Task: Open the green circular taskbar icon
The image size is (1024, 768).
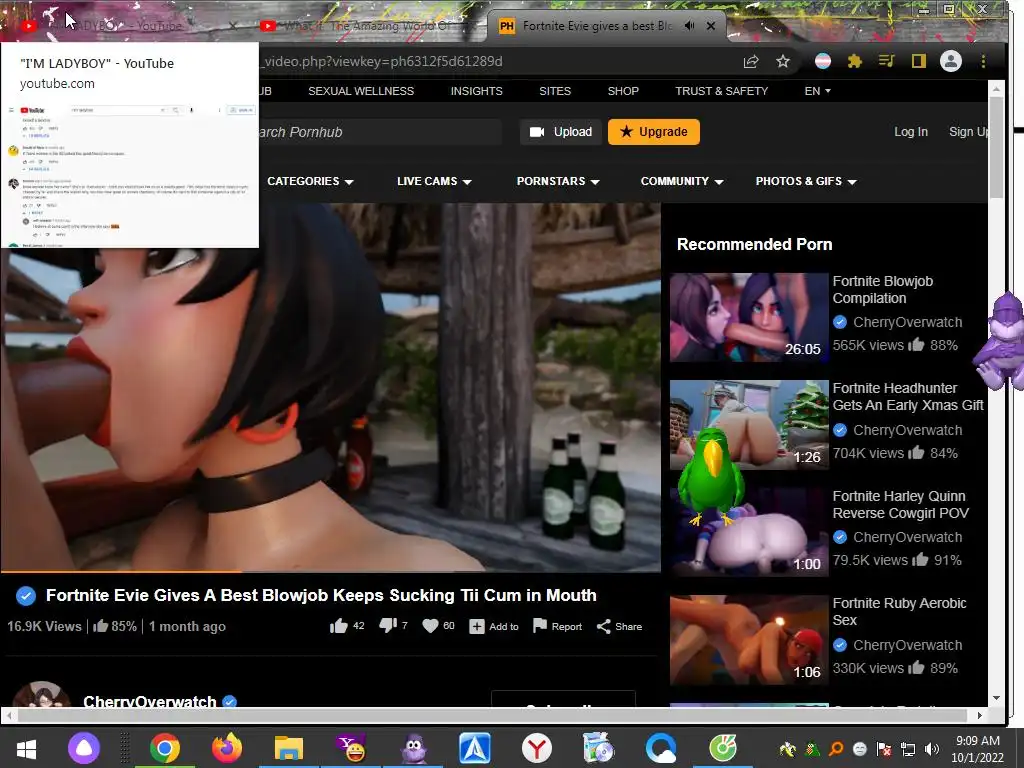Action: point(722,748)
